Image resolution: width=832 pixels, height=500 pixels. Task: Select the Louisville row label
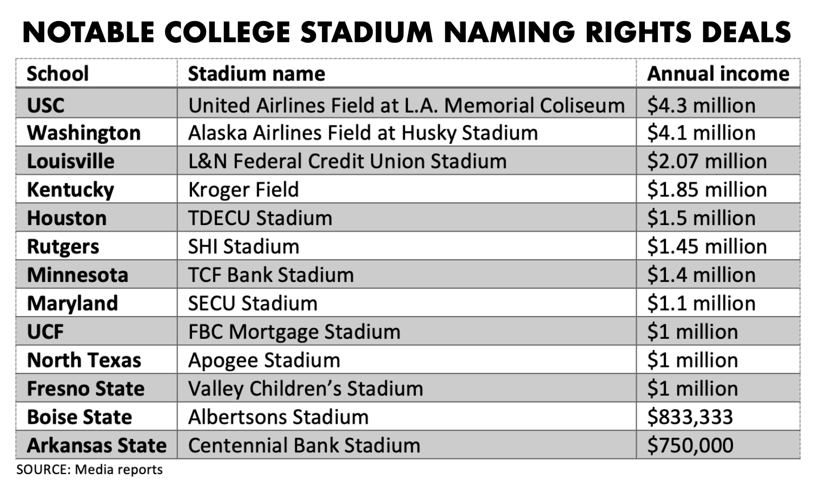coord(70,161)
